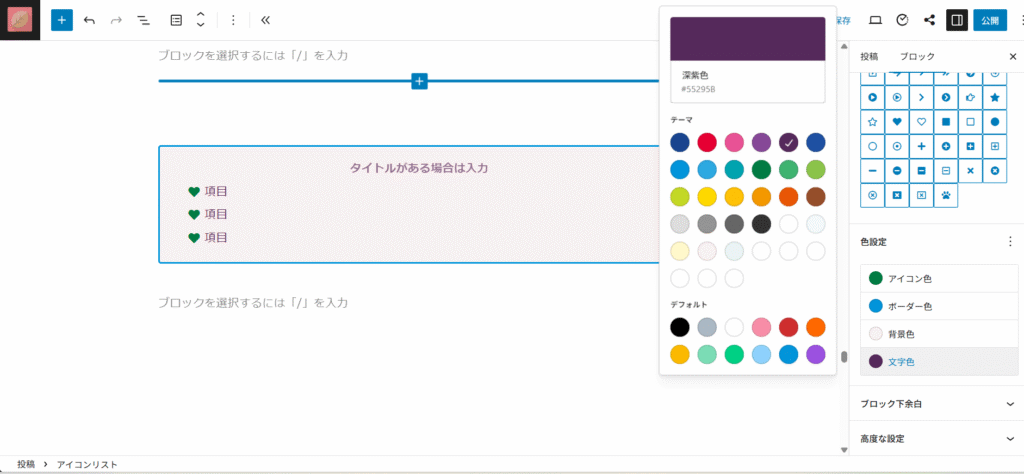Close the settings sidebar with X
Image resolution: width=1024 pixels, height=474 pixels.
pos(1013,57)
